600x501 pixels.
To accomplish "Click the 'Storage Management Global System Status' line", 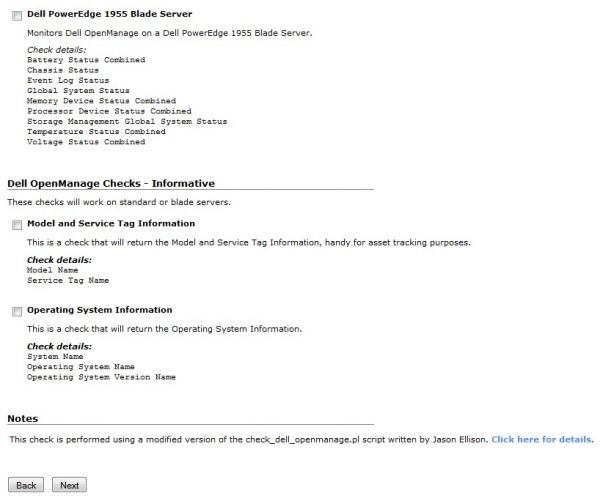I will (x=126, y=122).
